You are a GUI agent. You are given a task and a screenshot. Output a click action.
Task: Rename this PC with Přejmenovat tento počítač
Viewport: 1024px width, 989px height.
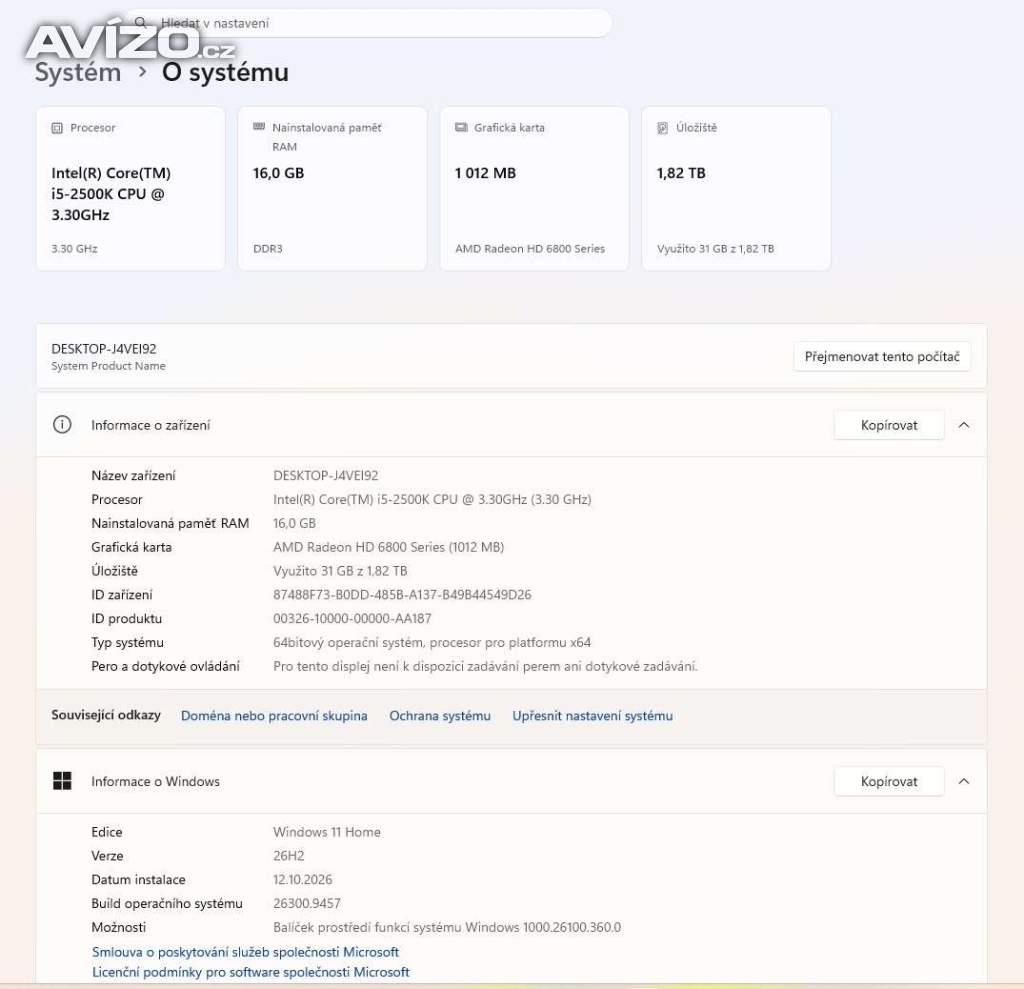click(882, 357)
